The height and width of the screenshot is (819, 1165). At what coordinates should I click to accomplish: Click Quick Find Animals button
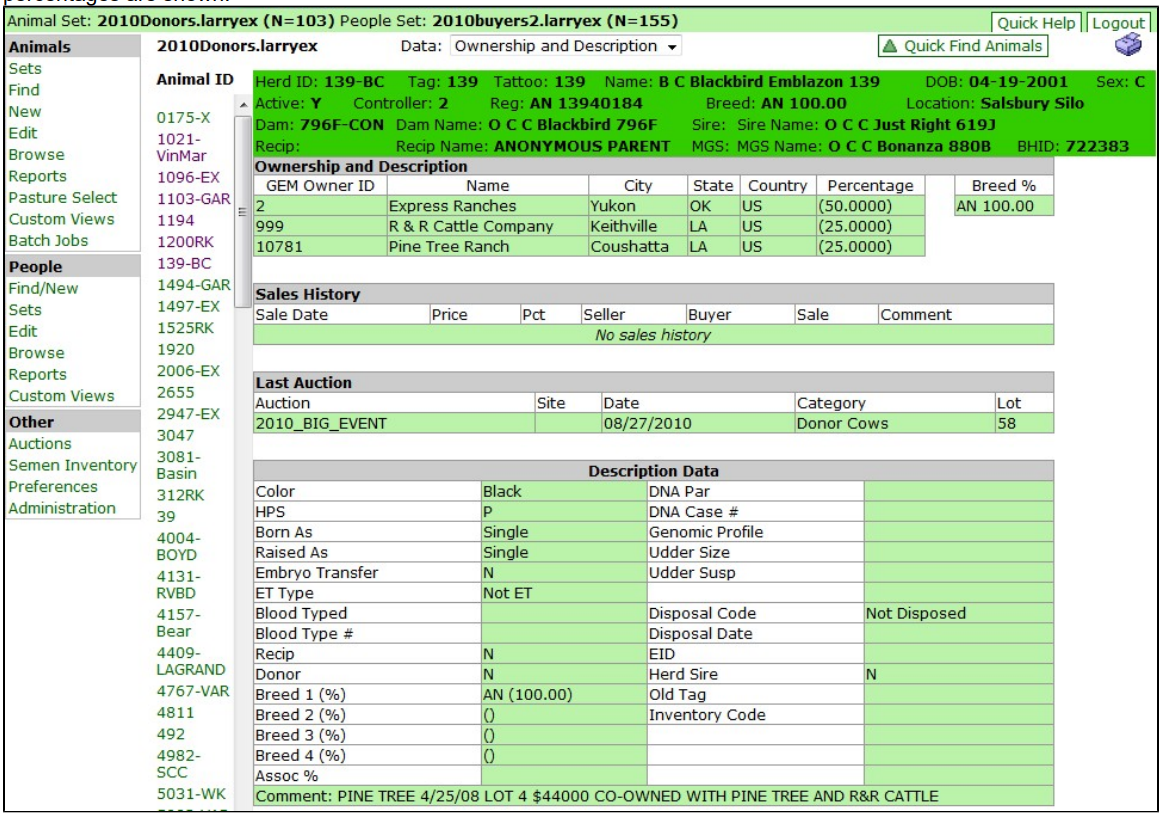coord(963,46)
